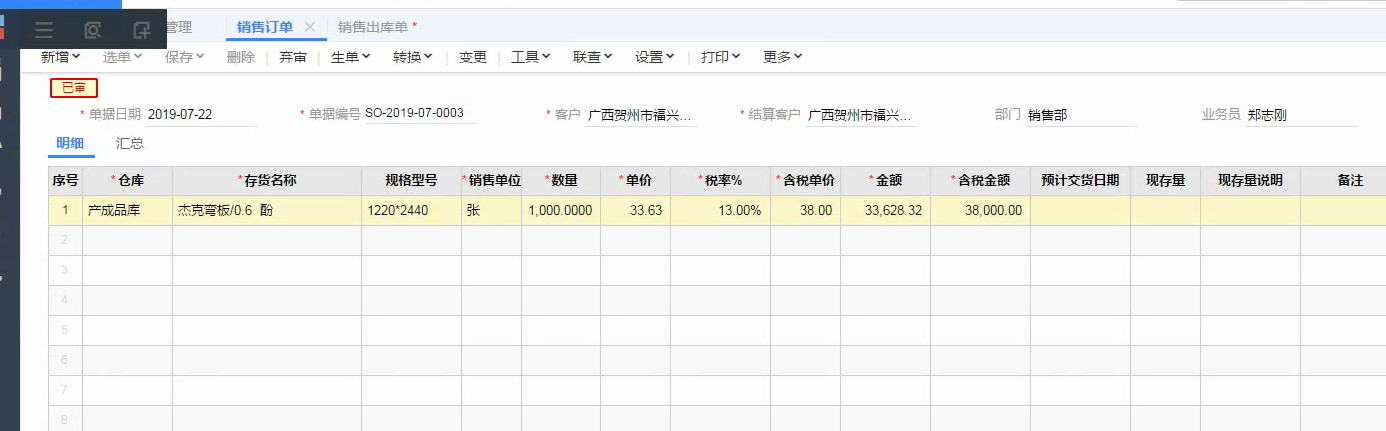This screenshot has width=1386, height=431.
Task: Expand the 选单 dropdown
Action: click(123, 57)
